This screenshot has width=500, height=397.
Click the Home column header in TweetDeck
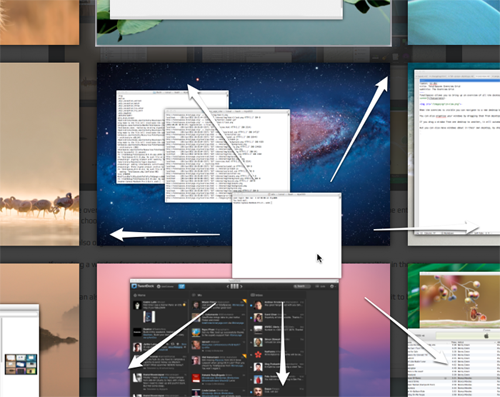pos(140,295)
